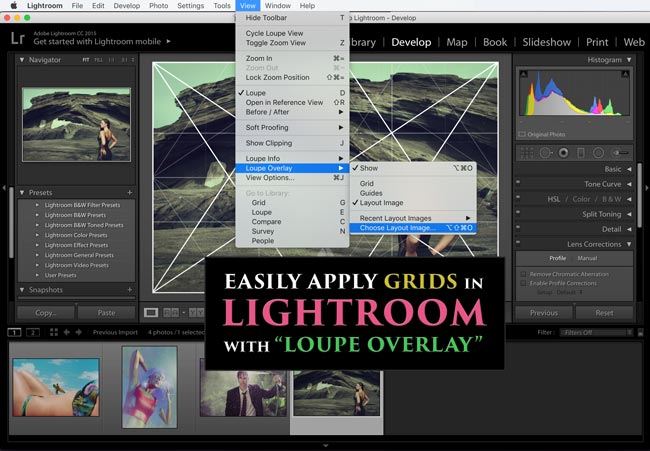
Task: Open the Apple menu
Action: (x=13, y=5)
